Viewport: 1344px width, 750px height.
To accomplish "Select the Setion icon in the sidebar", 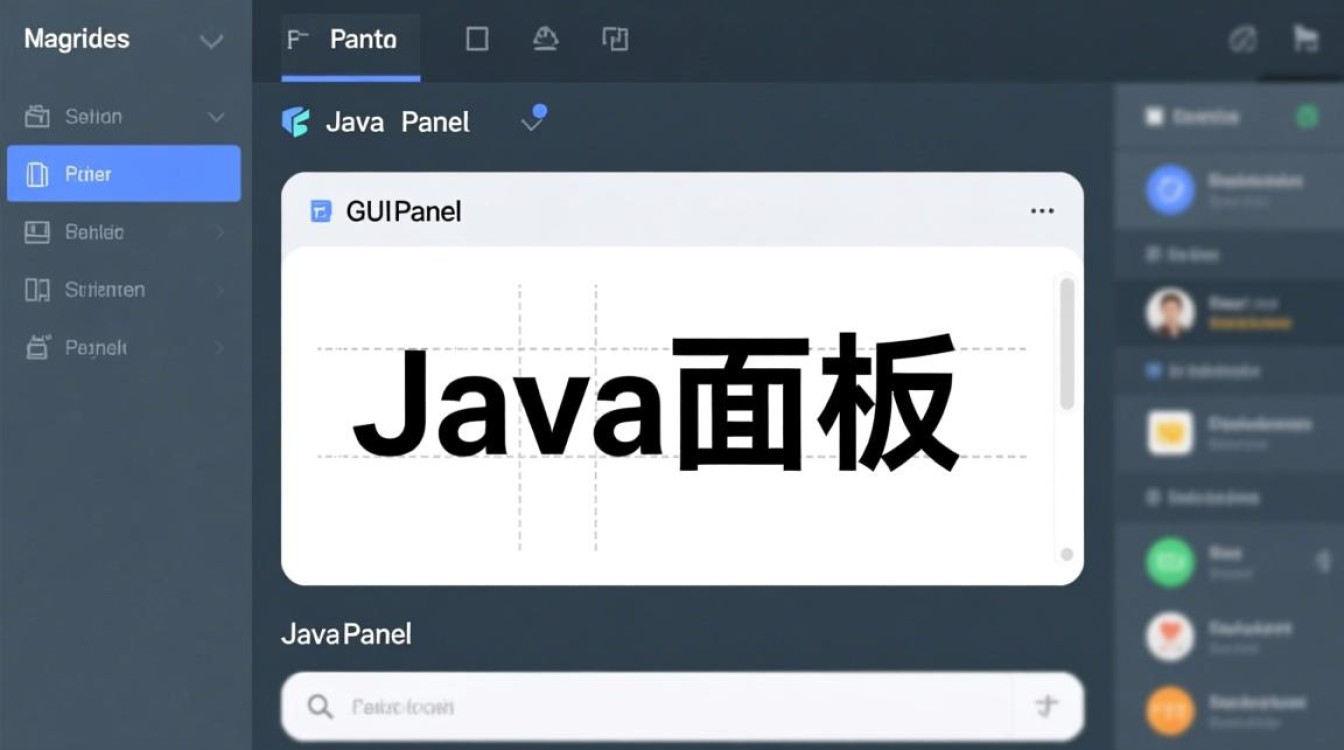I will pyautogui.click(x=36, y=116).
